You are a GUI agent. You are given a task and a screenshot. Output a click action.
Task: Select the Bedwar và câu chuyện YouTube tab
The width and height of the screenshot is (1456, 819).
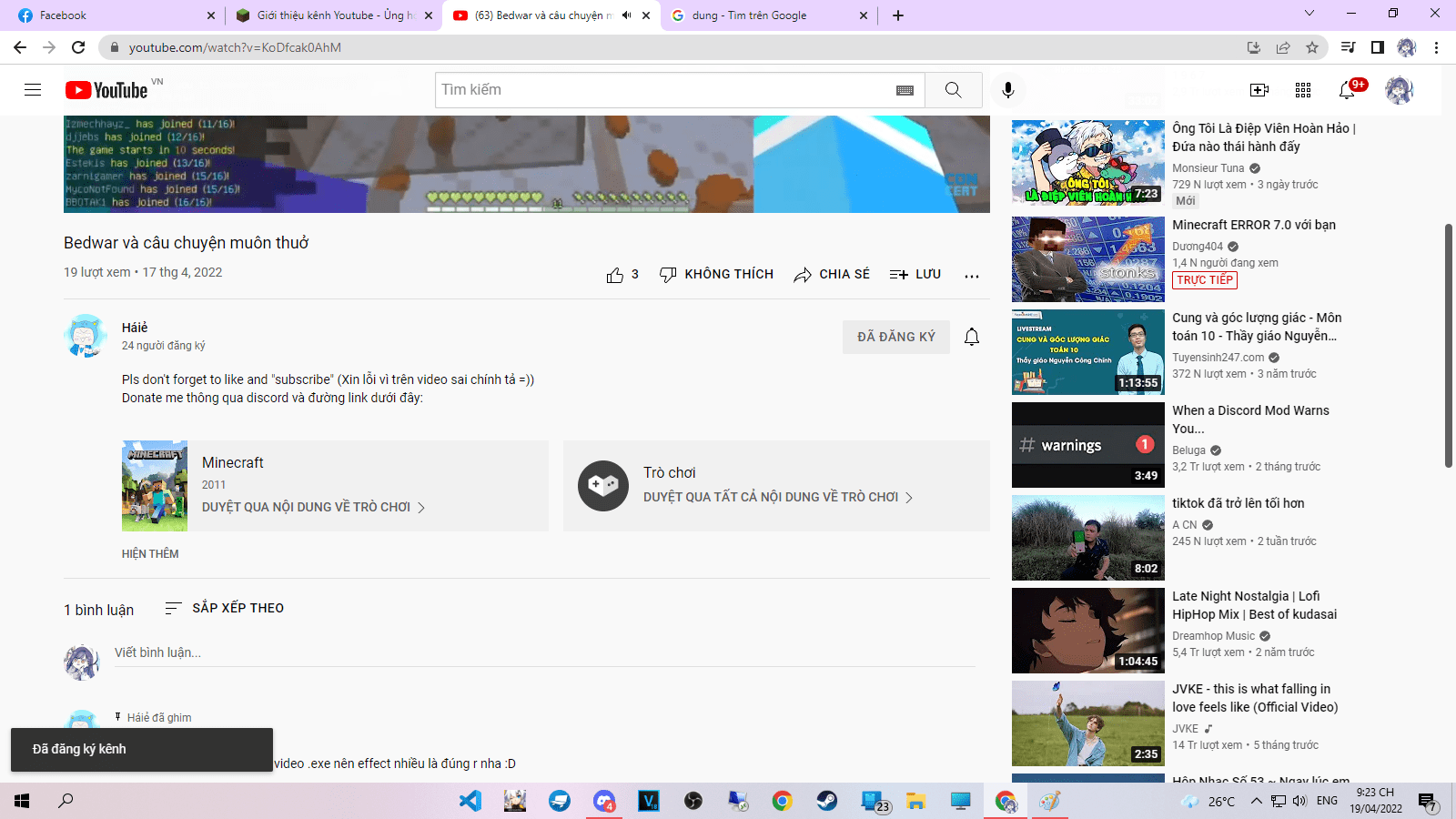tap(550, 15)
